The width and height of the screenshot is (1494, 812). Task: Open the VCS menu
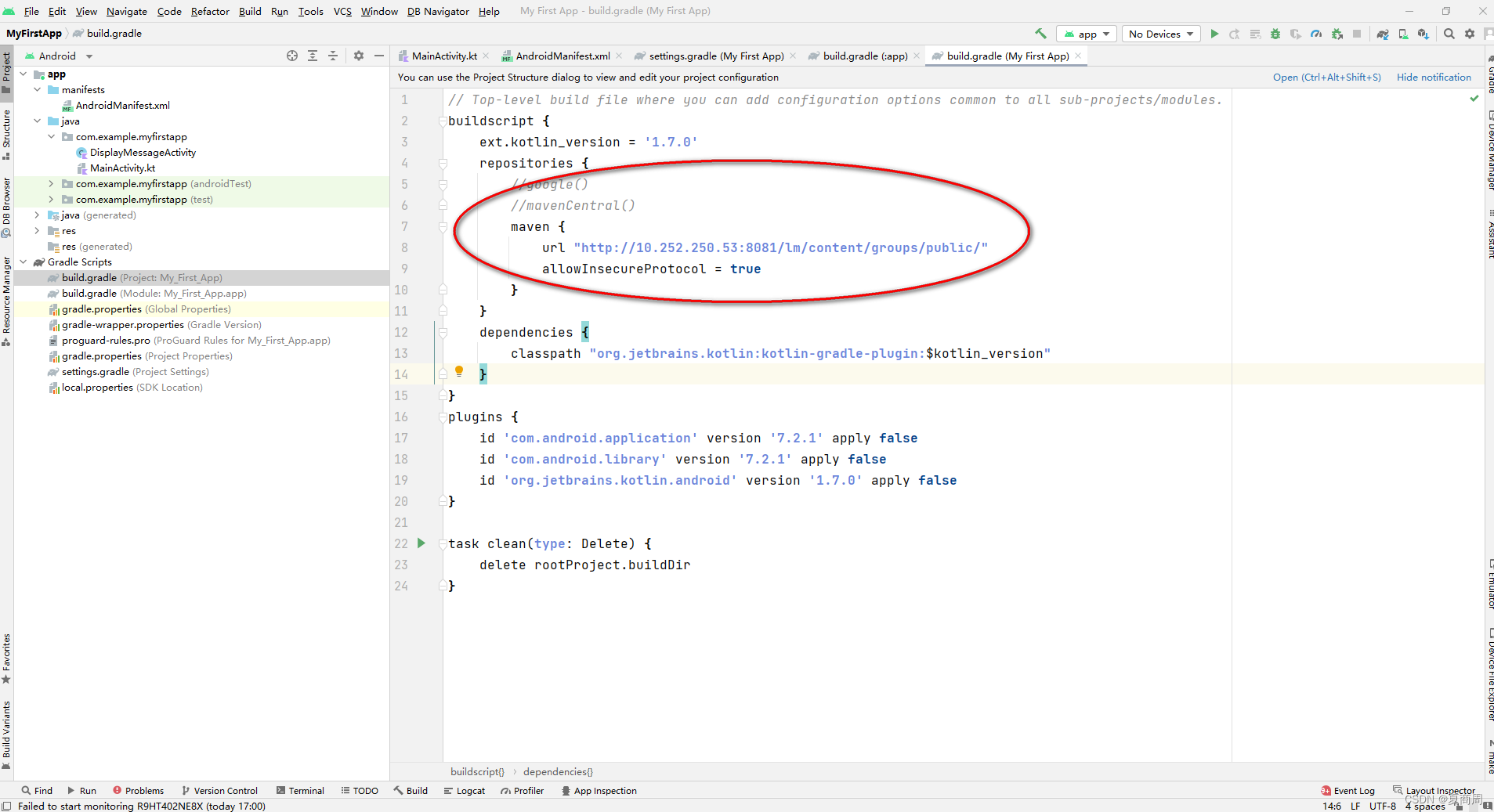pos(342,11)
